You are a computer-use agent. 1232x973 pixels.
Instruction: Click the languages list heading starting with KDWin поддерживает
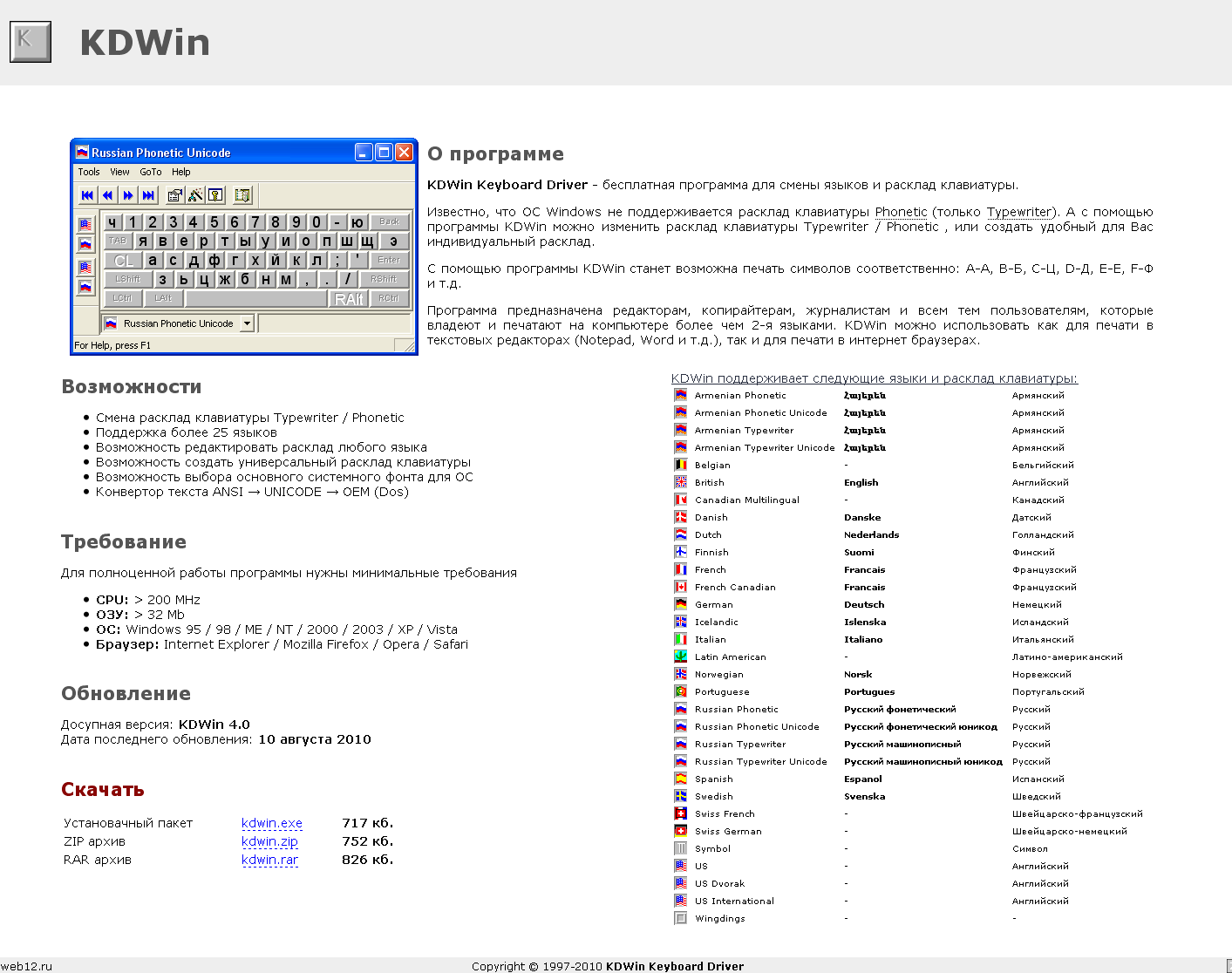pyautogui.click(x=875, y=378)
